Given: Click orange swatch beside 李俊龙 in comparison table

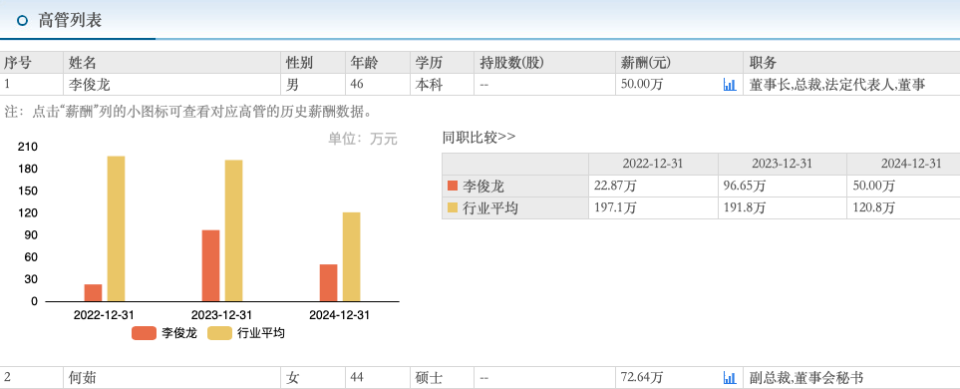Looking at the screenshot, I should pos(452,186).
